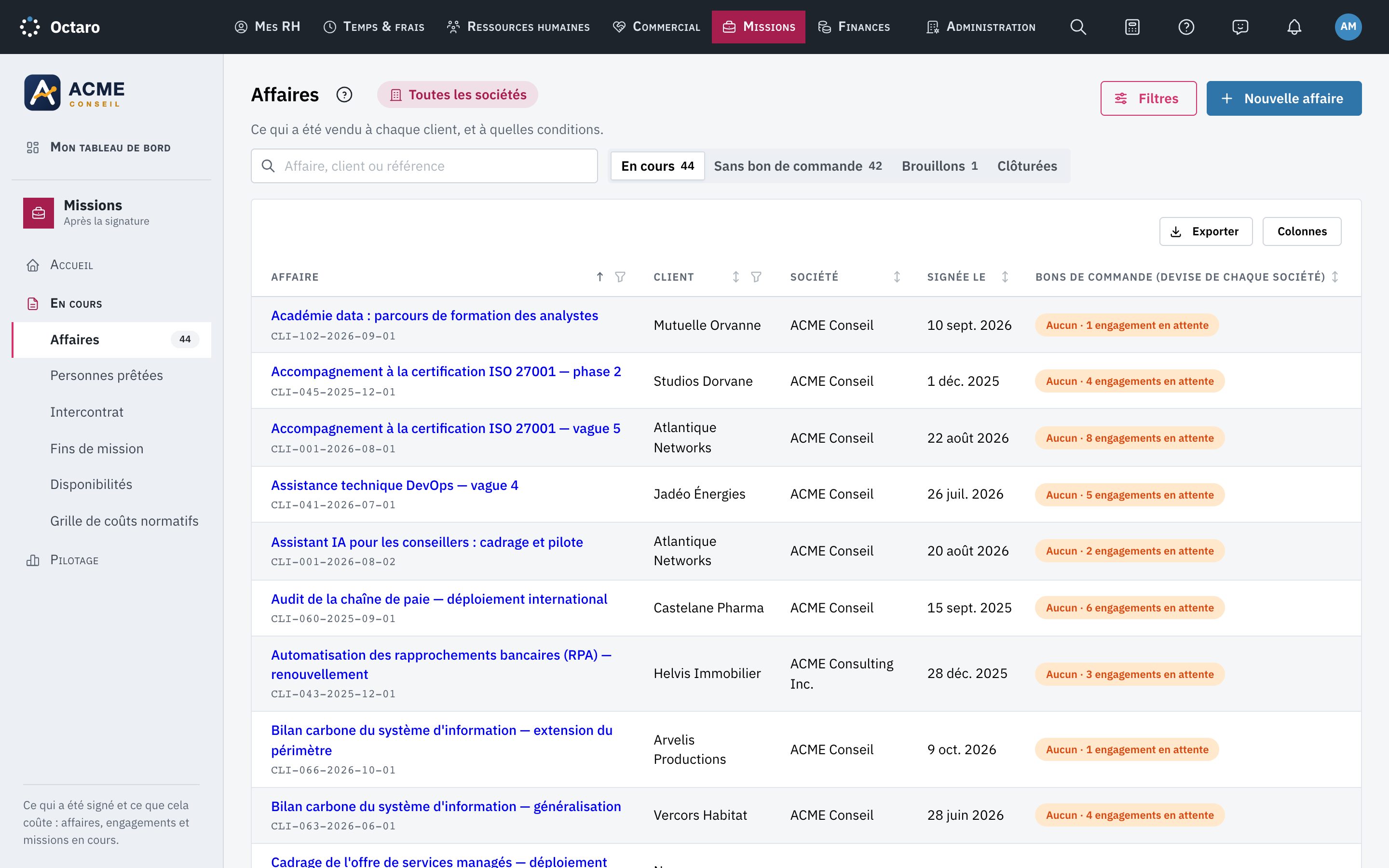
Task: Open the feedback chat icon
Action: coord(1240,27)
